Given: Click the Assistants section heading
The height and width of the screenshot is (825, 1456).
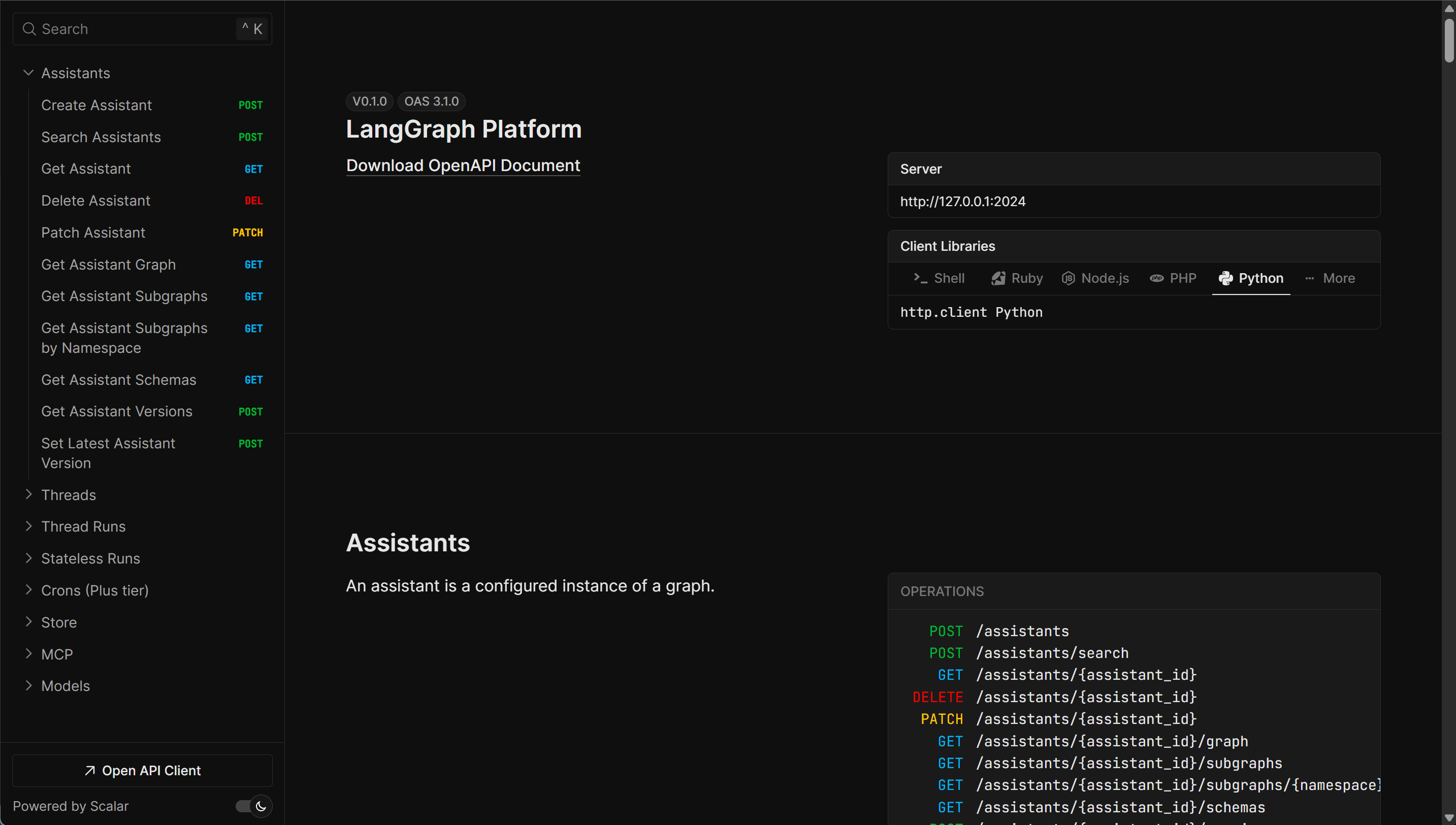Looking at the screenshot, I should (x=408, y=543).
